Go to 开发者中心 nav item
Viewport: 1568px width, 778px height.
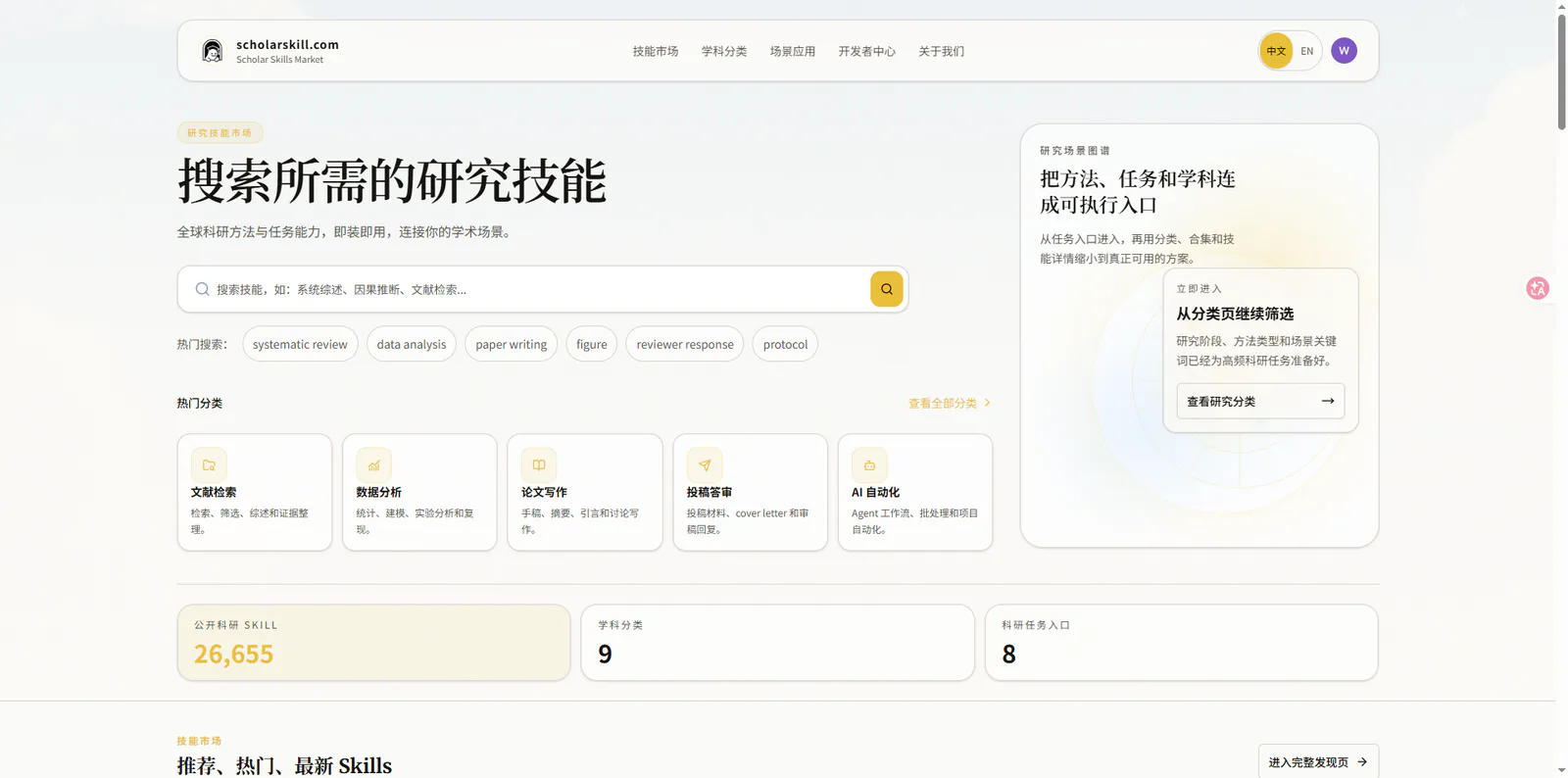coord(867,51)
